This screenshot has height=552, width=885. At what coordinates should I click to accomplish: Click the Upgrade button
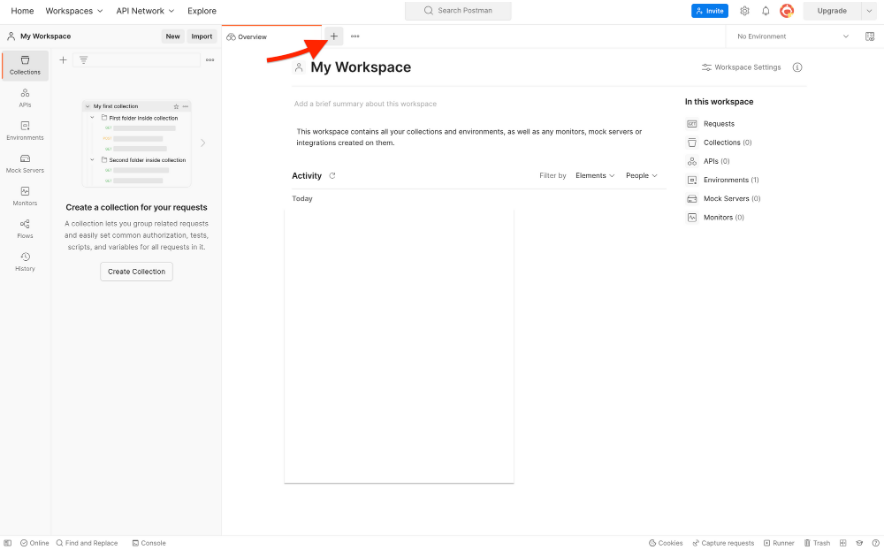(832, 11)
